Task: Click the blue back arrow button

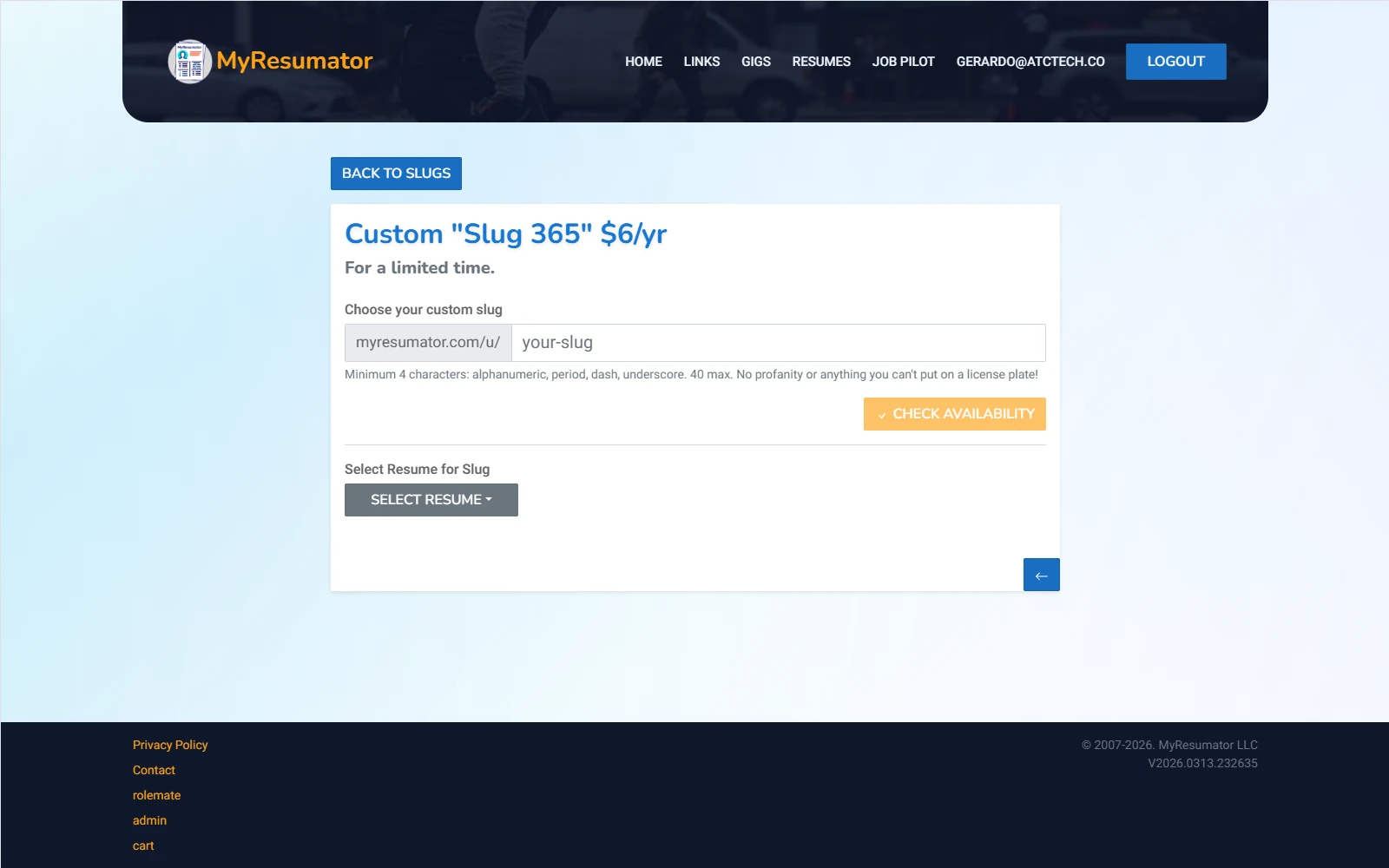Action: [1041, 574]
